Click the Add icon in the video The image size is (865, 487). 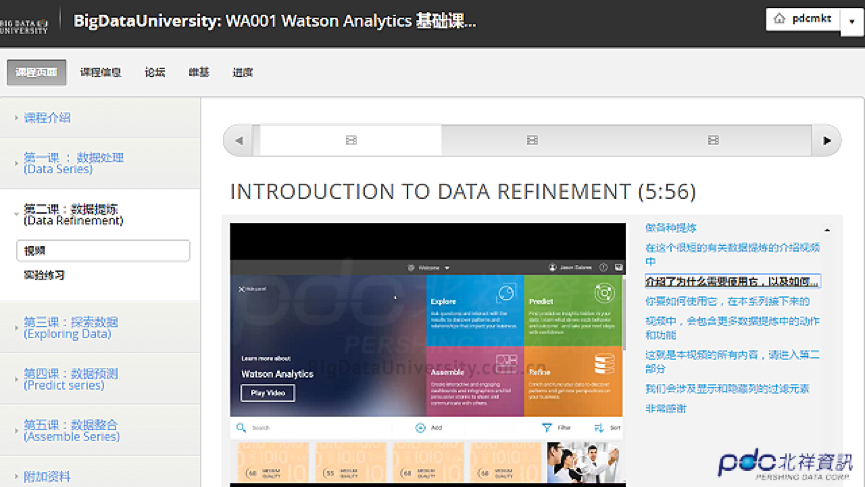[x=421, y=427]
